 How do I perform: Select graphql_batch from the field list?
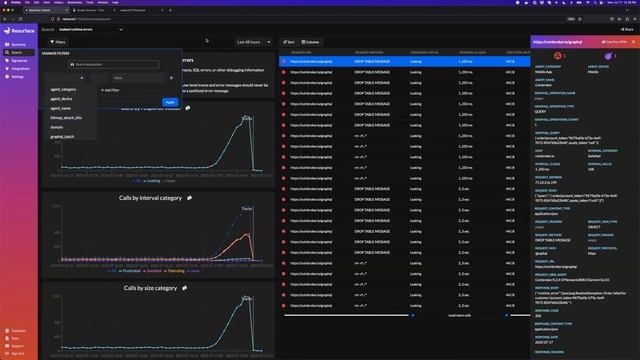62,137
